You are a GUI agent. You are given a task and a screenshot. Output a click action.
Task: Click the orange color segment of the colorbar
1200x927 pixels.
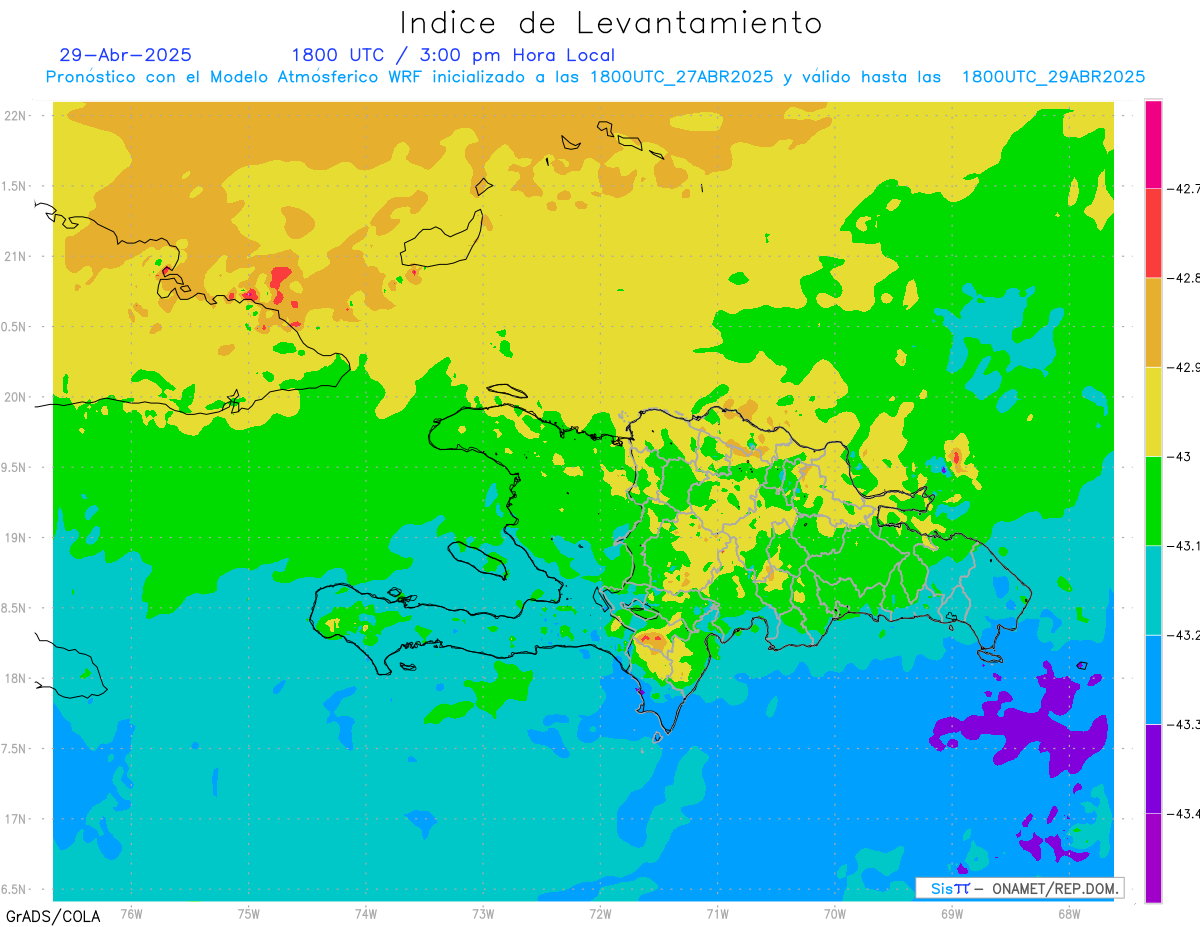point(1153,322)
